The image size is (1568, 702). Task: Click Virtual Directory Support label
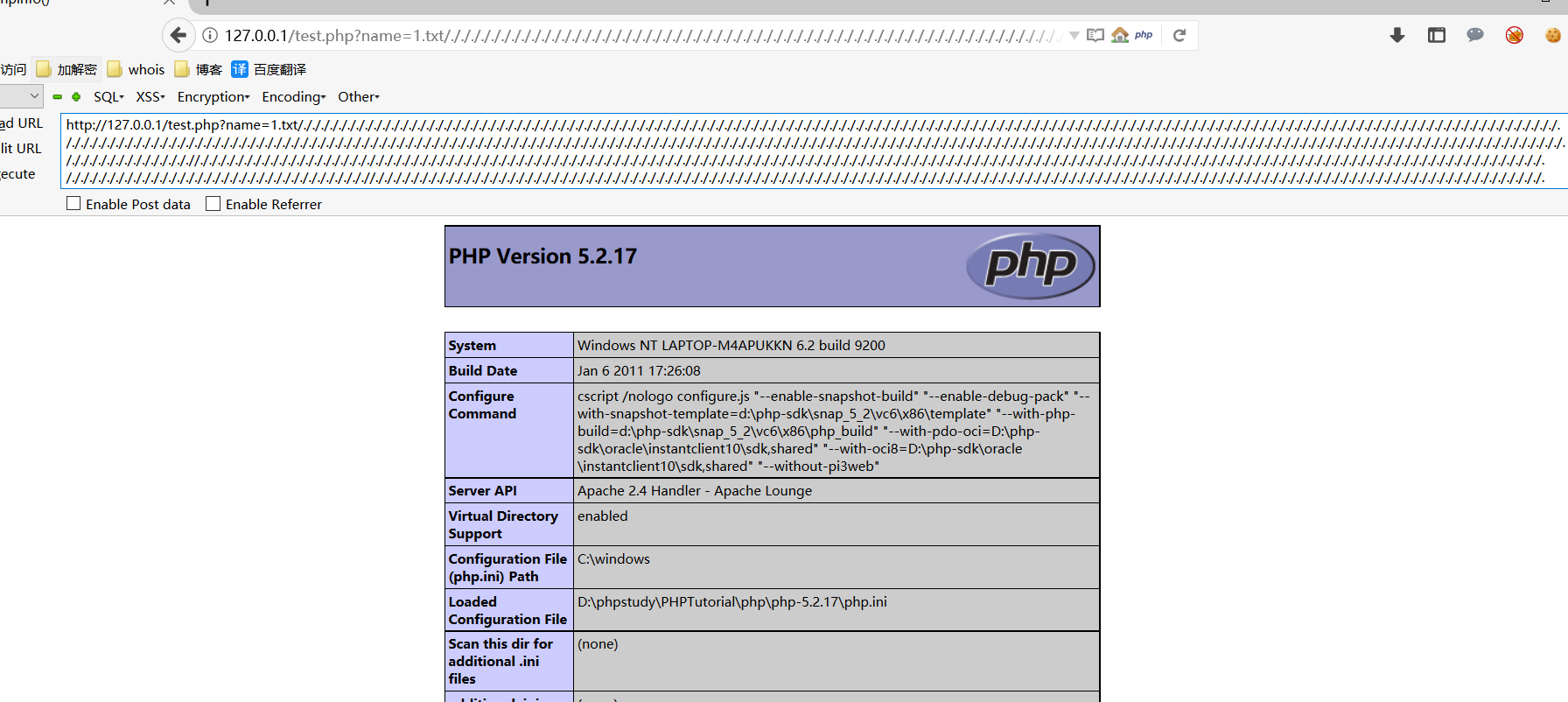click(x=503, y=524)
